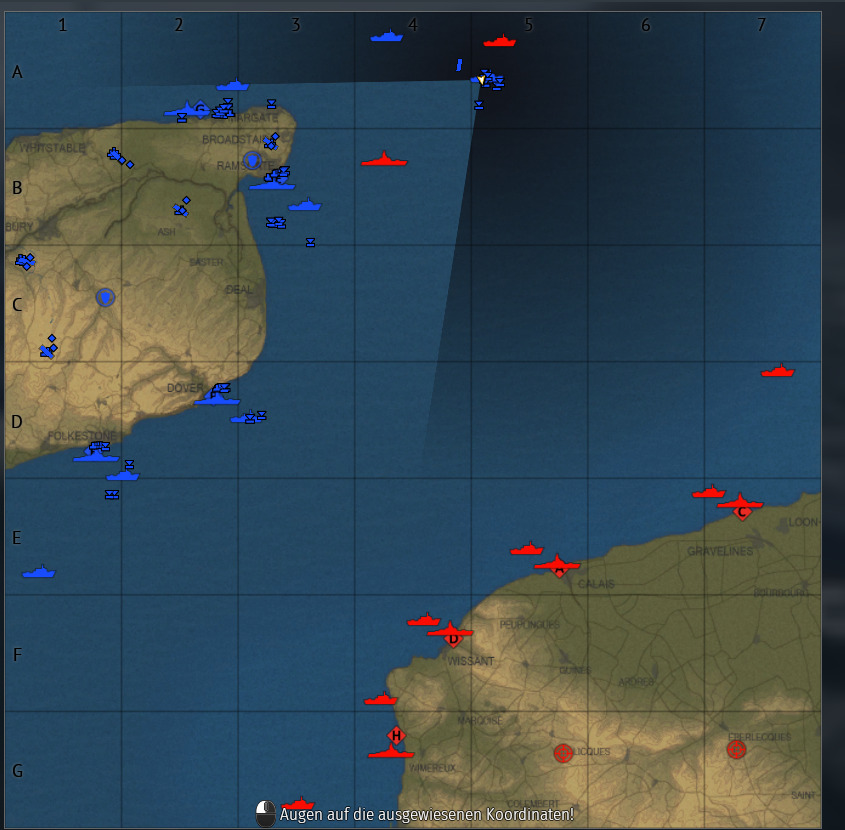
Task: Select the blue ship at top of column 4
Action: (386, 36)
